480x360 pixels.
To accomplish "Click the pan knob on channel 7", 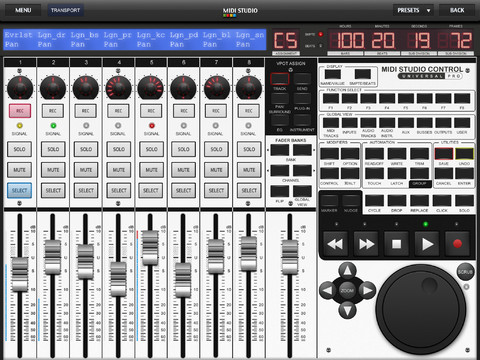I will pyautogui.click(x=216, y=87).
